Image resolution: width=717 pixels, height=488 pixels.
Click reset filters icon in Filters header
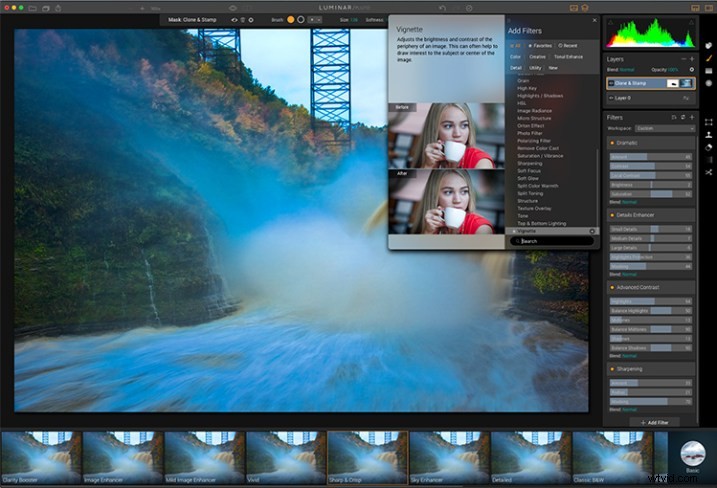(683, 118)
